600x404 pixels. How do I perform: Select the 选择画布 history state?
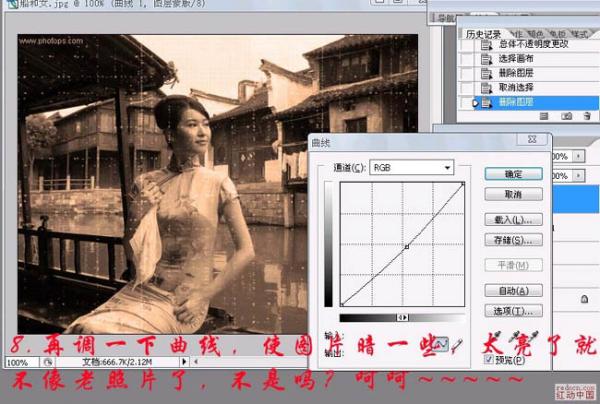tap(515, 59)
